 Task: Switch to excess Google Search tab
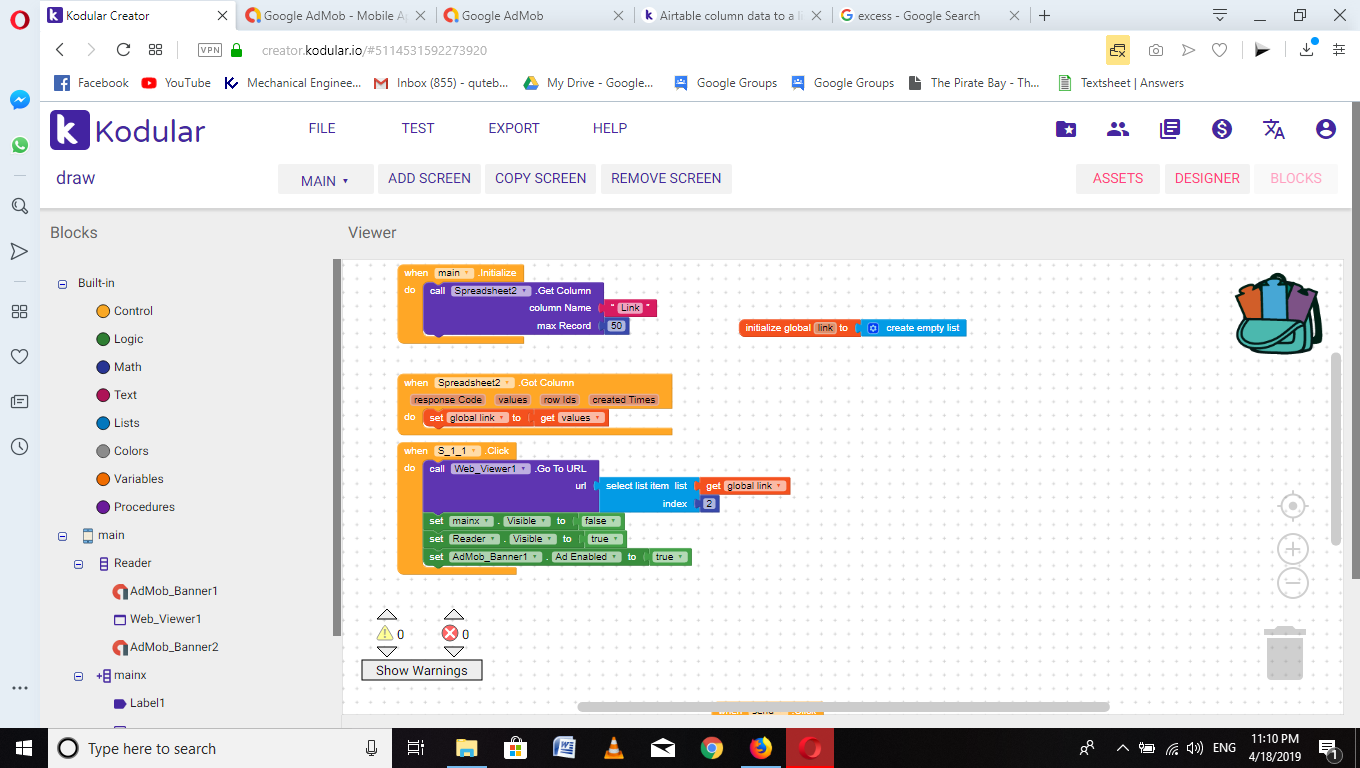pos(930,15)
